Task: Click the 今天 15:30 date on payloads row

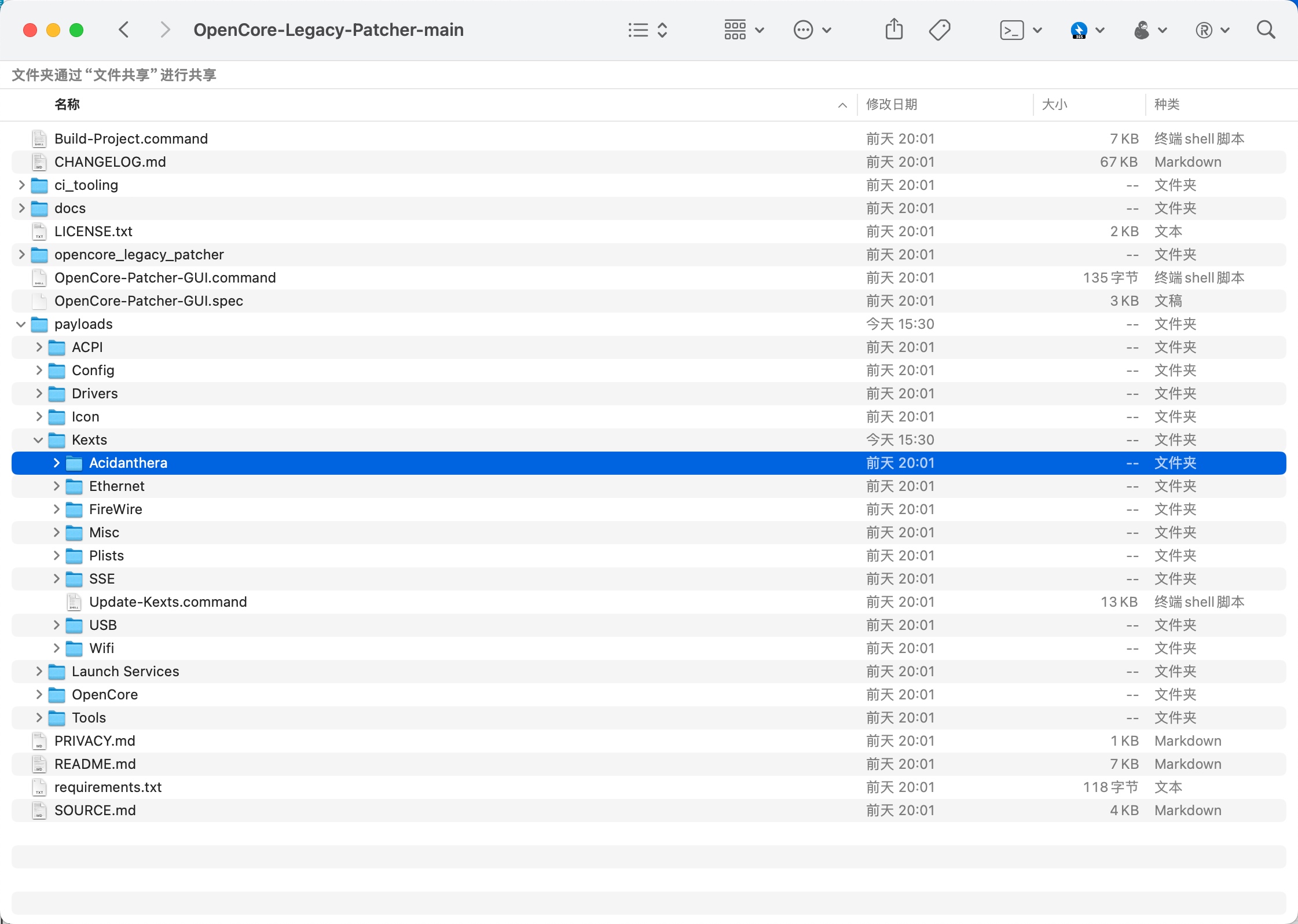Action: coord(900,324)
